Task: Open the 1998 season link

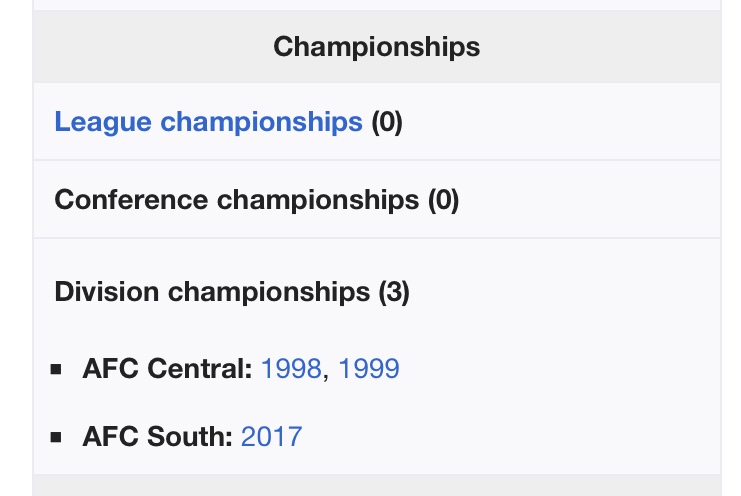Action: pos(291,368)
